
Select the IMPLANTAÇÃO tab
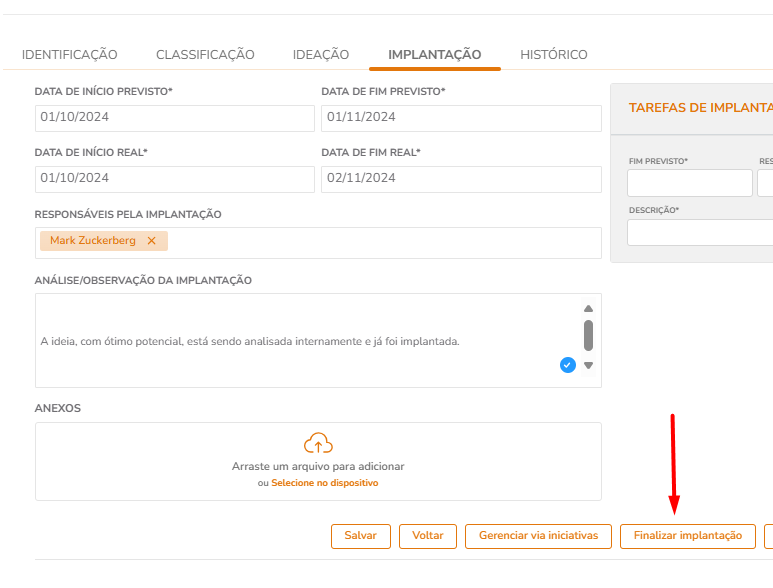click(435, 55)
